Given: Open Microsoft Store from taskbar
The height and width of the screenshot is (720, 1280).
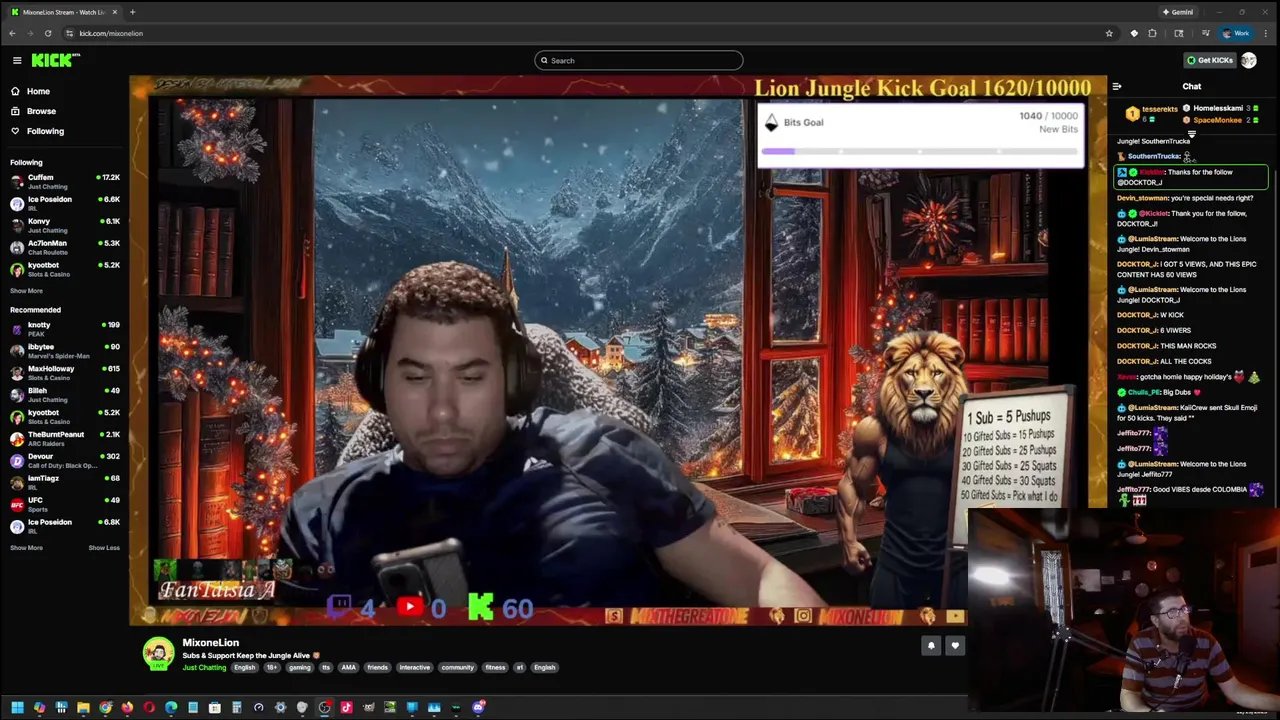Looking at the screenshot, I should tap(215, 708).
